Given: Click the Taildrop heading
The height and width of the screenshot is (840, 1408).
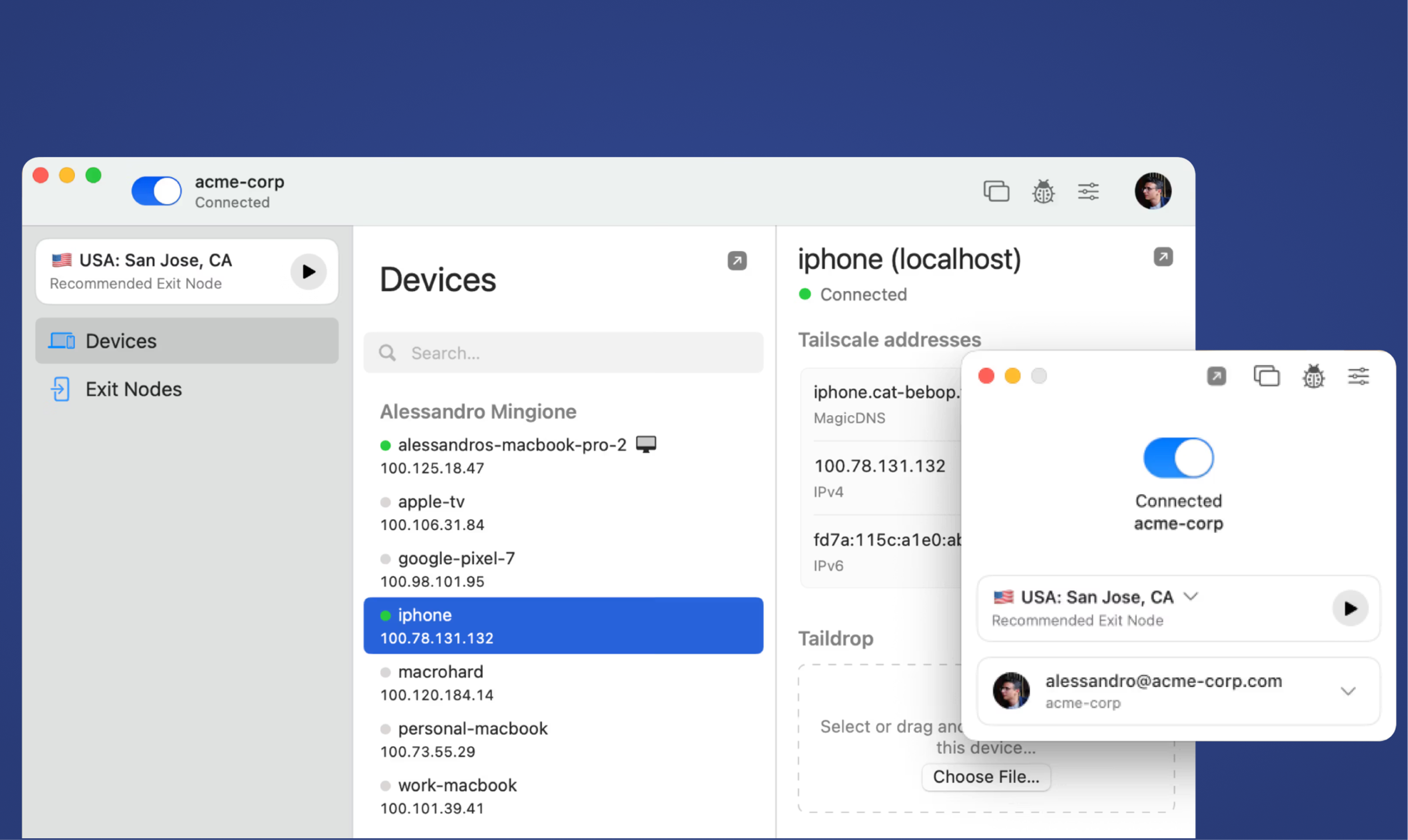Looking at the screenshot, I should tap(835, 638).
